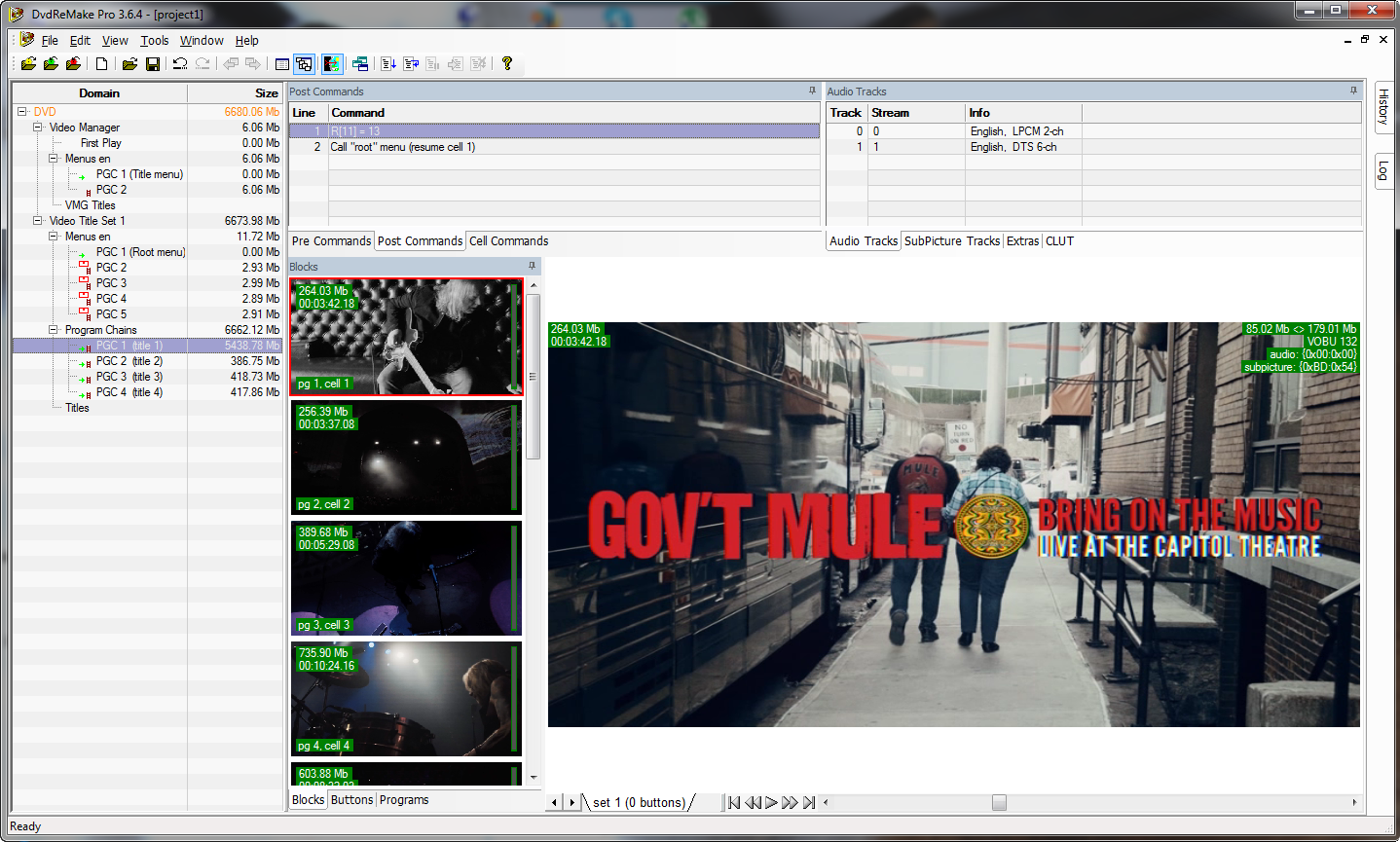Select PGC 2 (title 2) in tree

(x=129, y=361)
